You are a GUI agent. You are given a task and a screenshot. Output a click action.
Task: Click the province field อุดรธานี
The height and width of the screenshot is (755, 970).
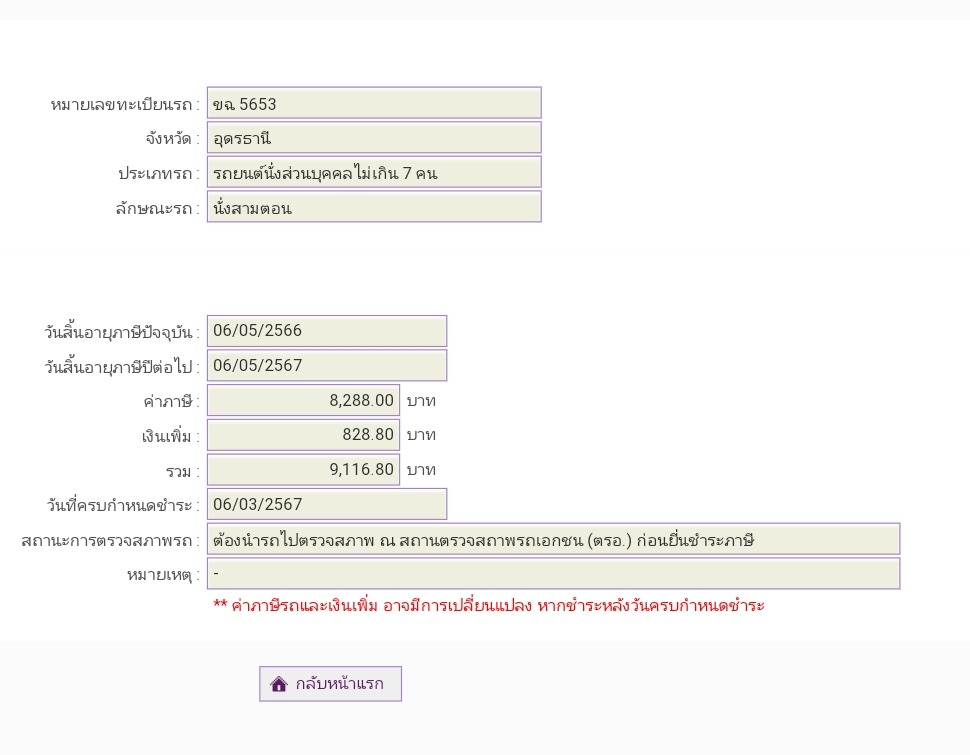pyautogui.click(x=374, y=137)
